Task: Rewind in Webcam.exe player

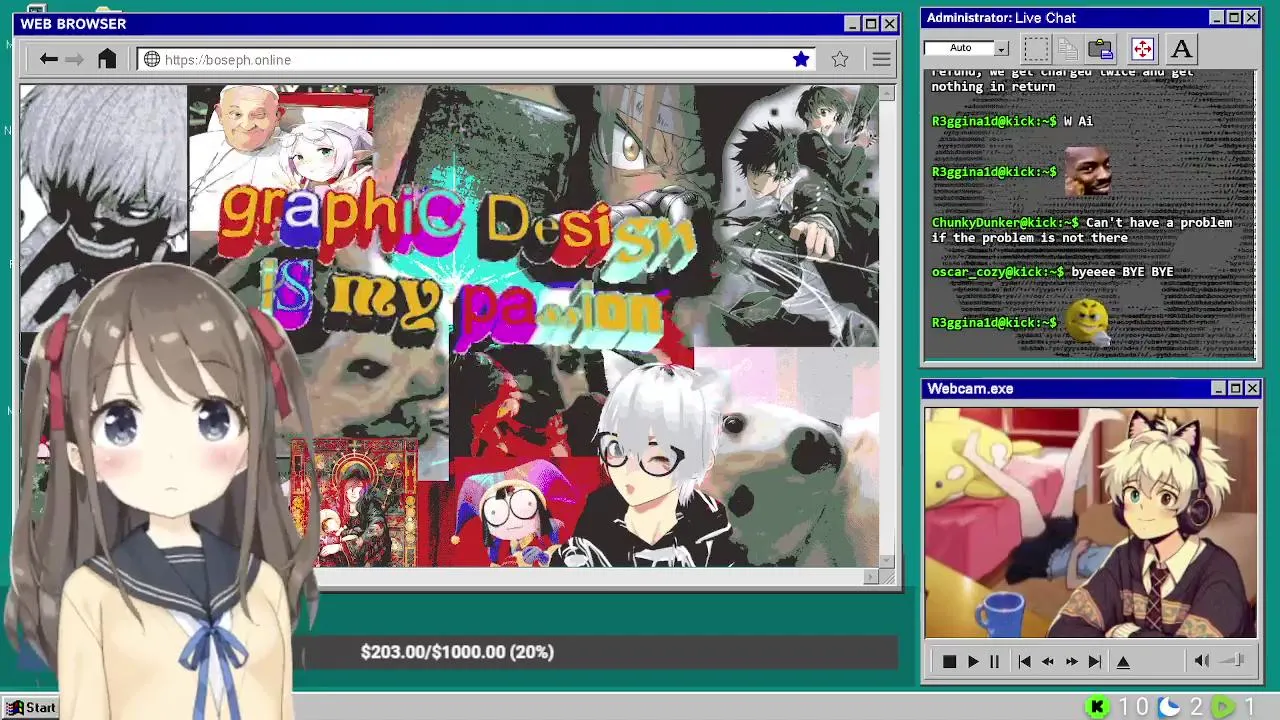Action: coord(1048,662)
